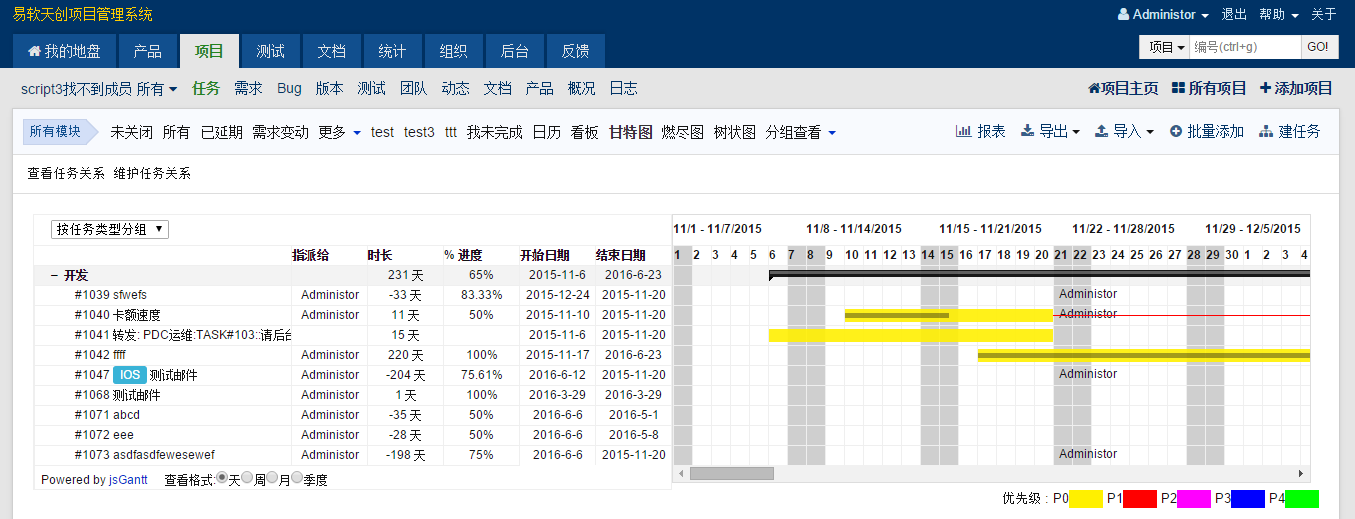This screenshot has width=1355, height=519.
Task: Click the Administrator user icon
Action: [x=1123, y=15]
